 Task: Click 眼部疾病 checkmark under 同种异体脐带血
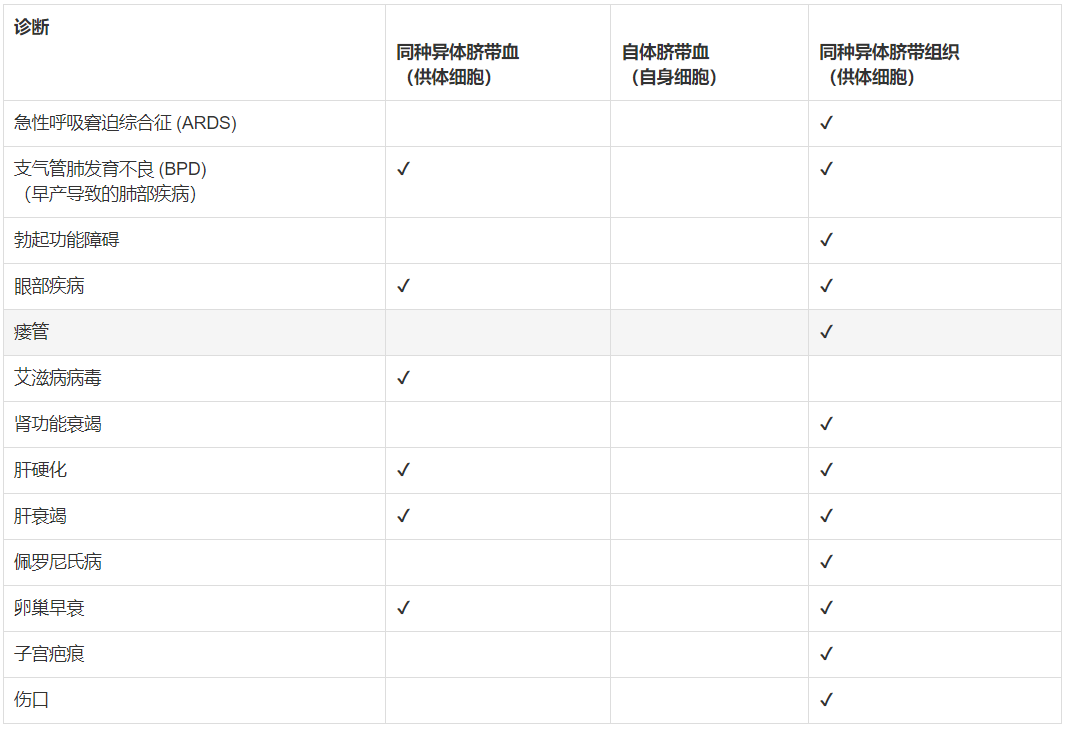(403, 286)
